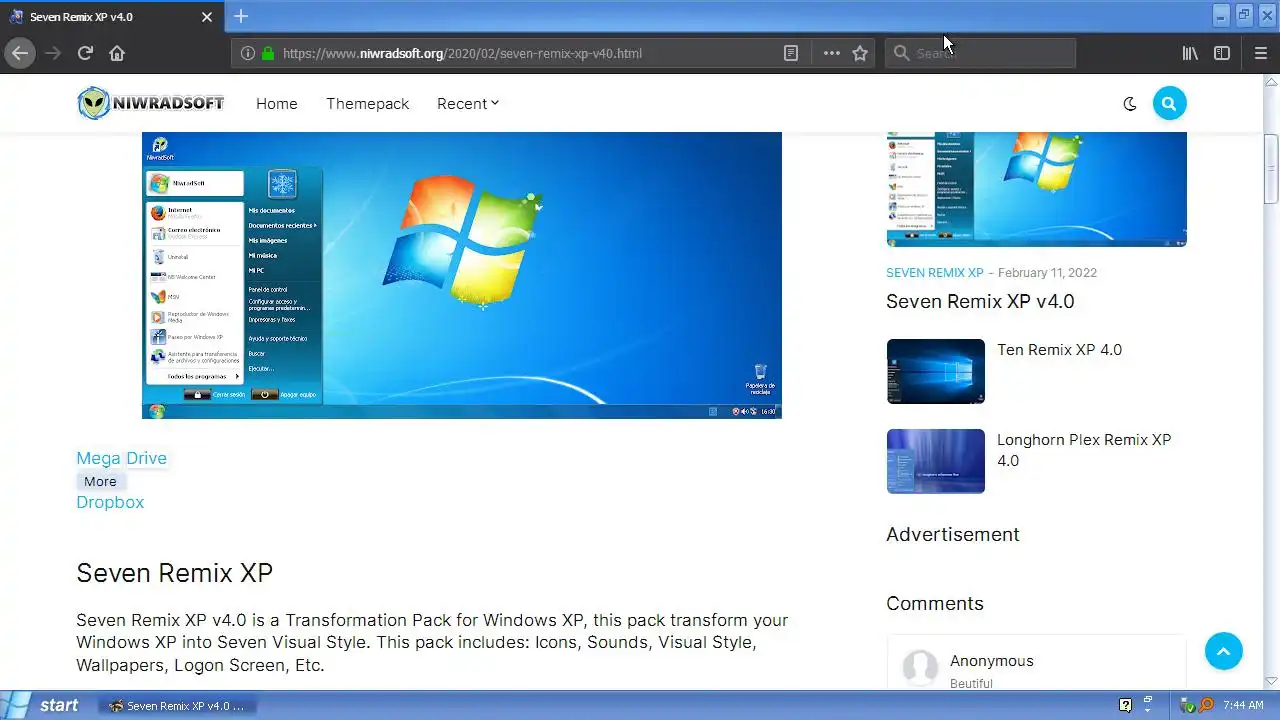This screenshot has width=1280, height=720.
Task: Open Longhorn Plex Remix XP 4.0 link
Action: click(x=1084, y=450)
